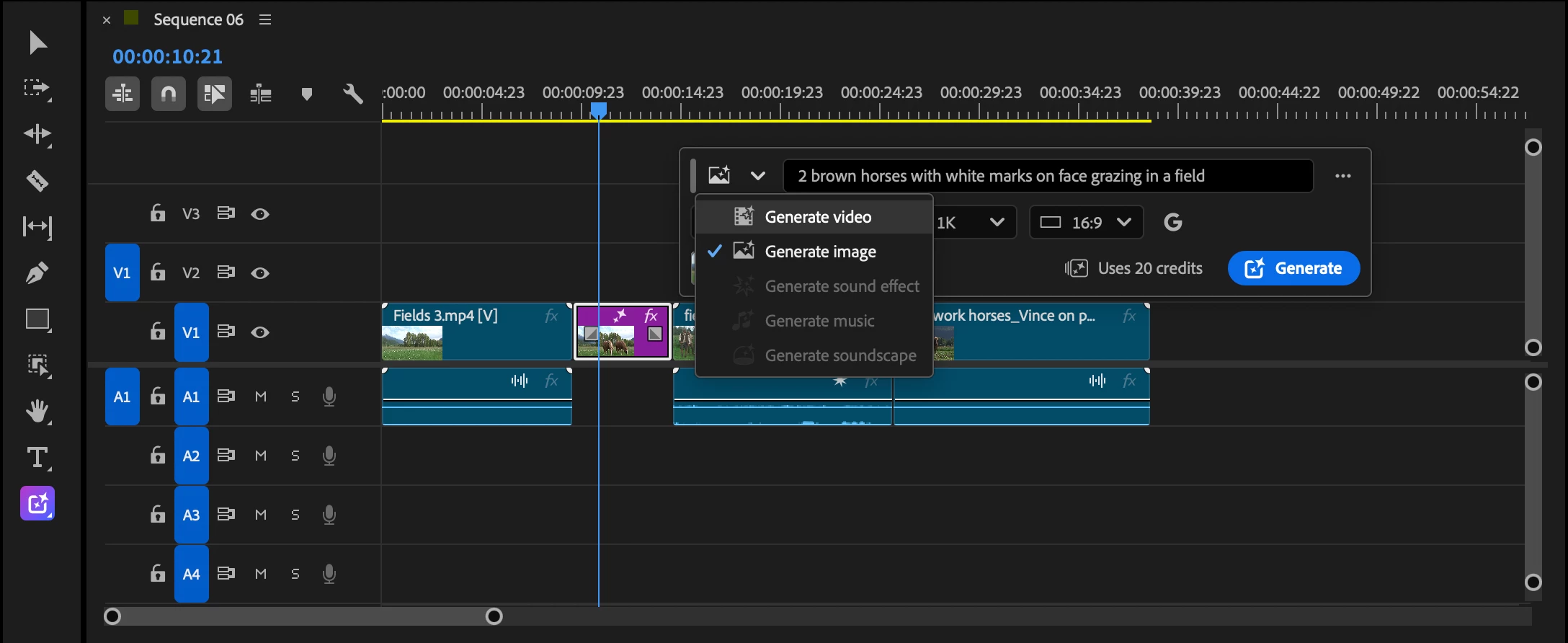
Task: Open the Sequence 06 panel menu
Action: pyautogui.click(x=265, y=19)
